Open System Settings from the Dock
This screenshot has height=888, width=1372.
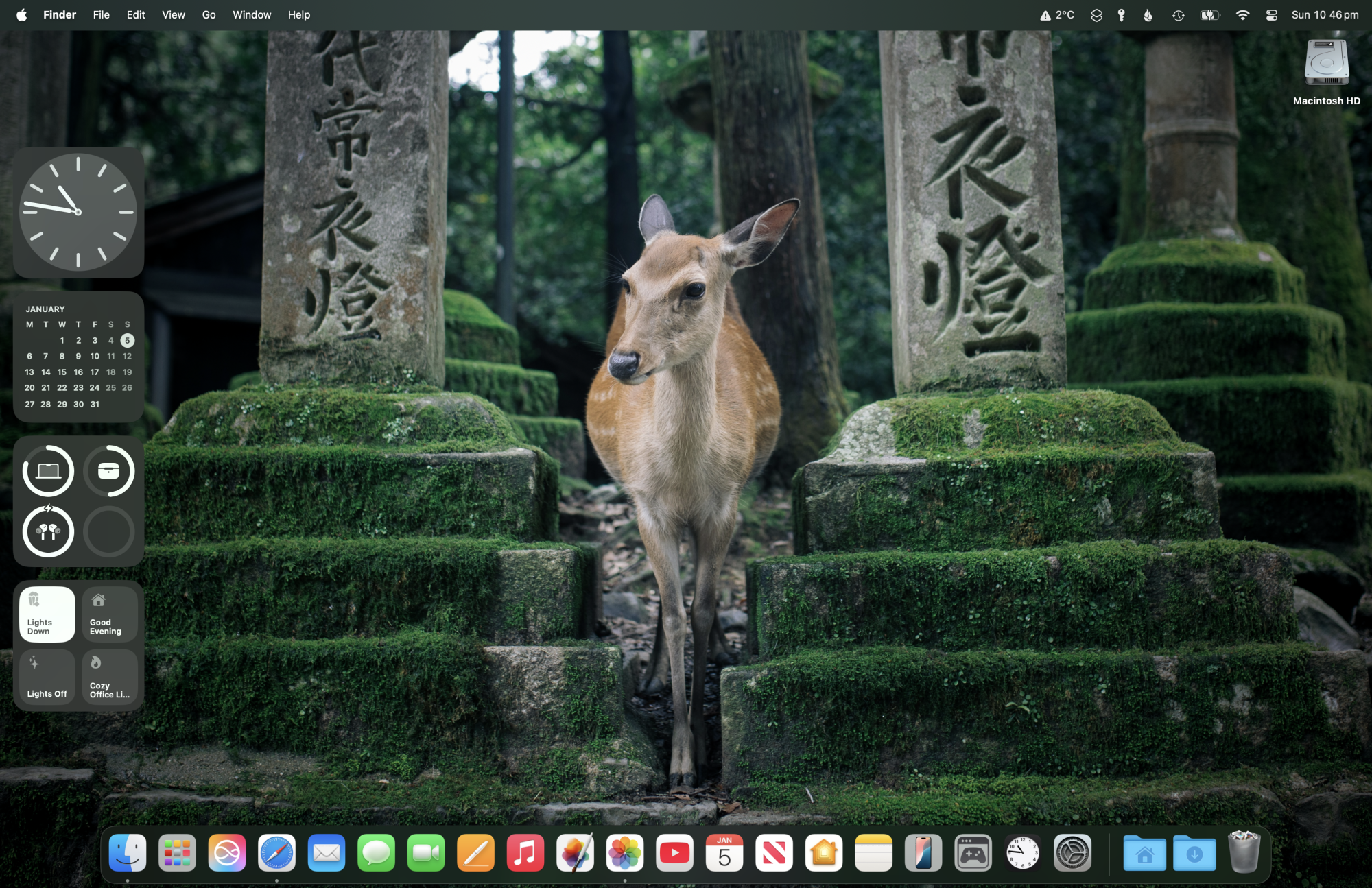(1072, 853)
